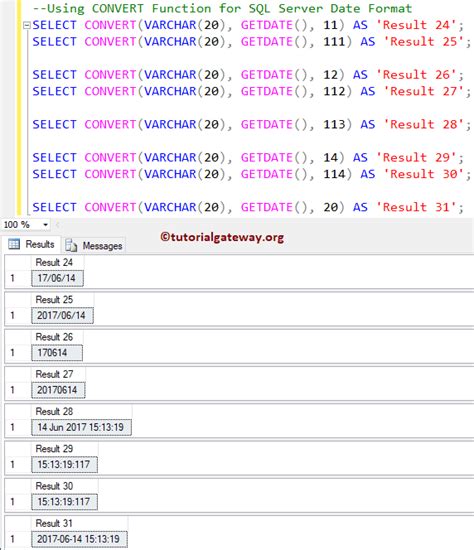Select the cell 14 Jun 2017 15:13:19
The image size is (474, 550).
click(81, 427)
